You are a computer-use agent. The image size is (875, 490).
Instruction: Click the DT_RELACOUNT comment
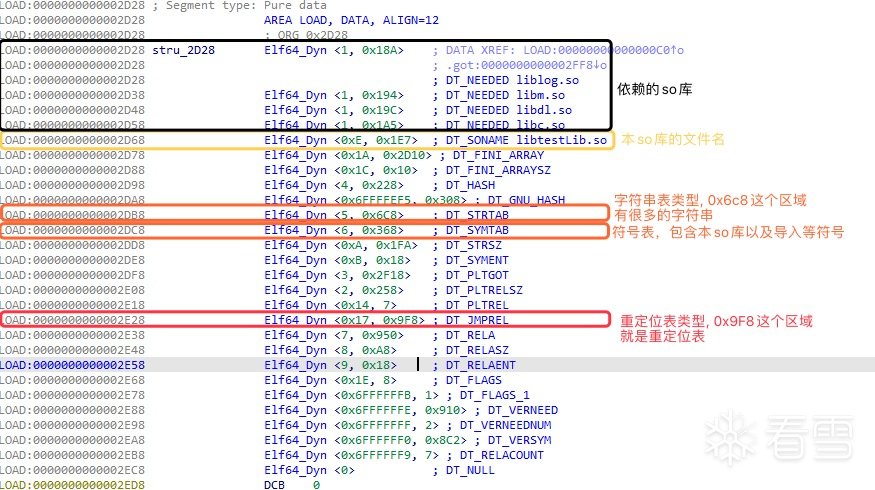501,455
